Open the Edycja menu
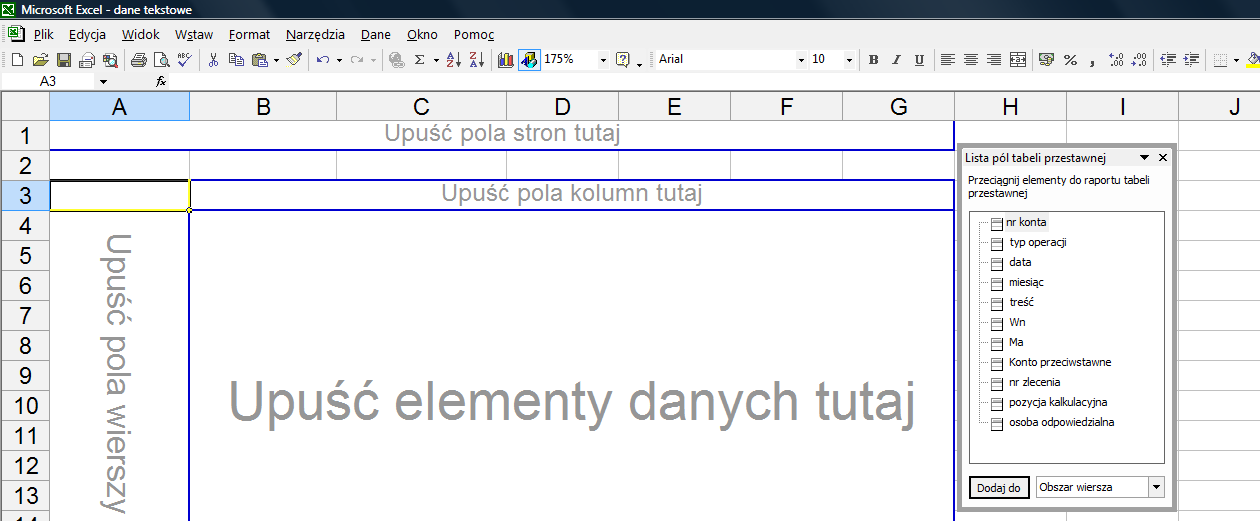 click(x=88, y=34)
